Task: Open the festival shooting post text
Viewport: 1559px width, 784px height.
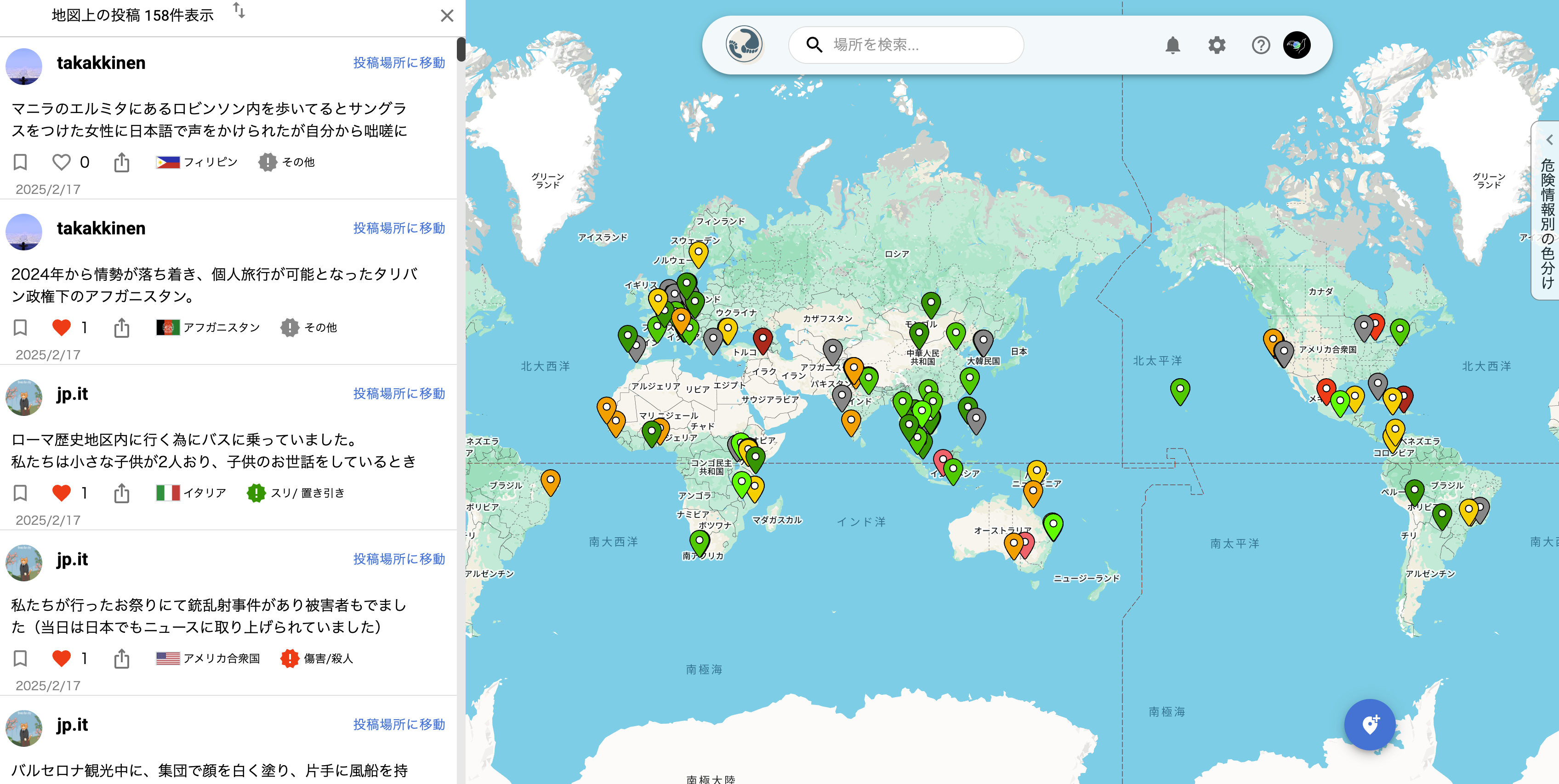Action: click(210, 616)
